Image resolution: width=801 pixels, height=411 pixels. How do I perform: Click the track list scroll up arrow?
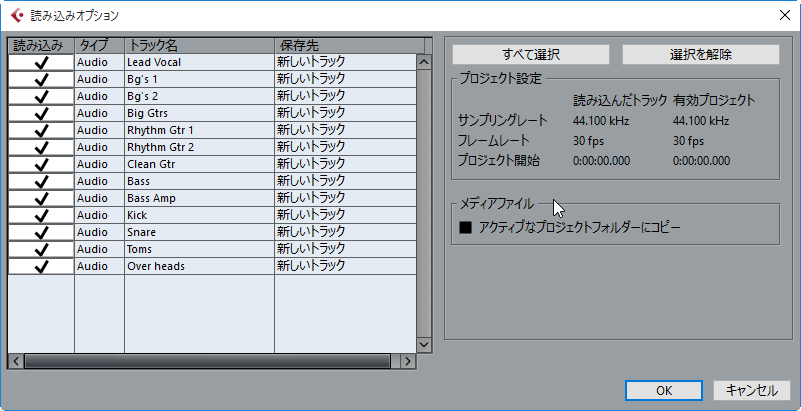click(x=424, y=62)
